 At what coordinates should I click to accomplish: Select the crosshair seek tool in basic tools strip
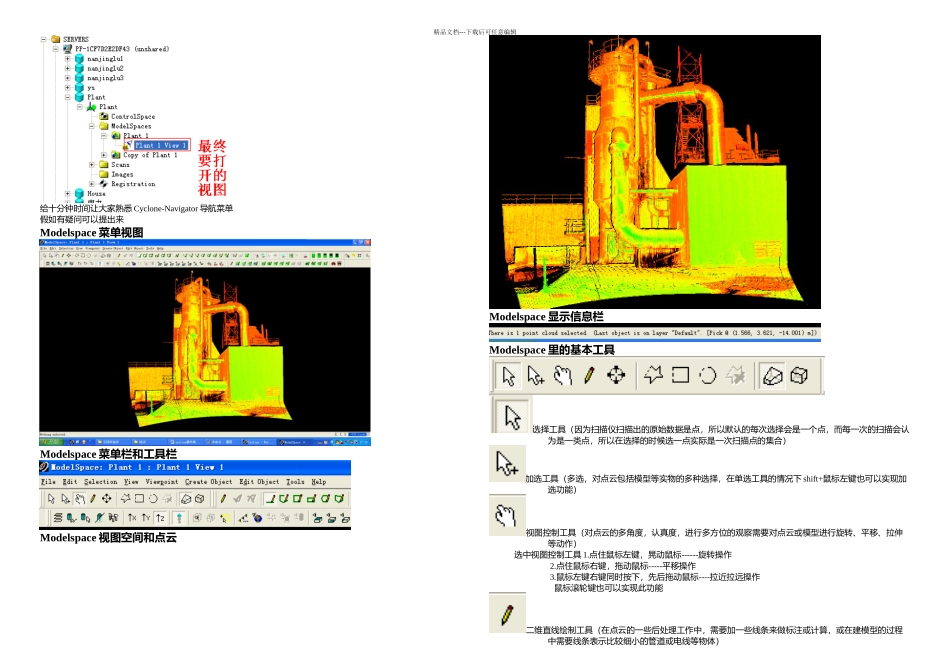click(616, 376)
